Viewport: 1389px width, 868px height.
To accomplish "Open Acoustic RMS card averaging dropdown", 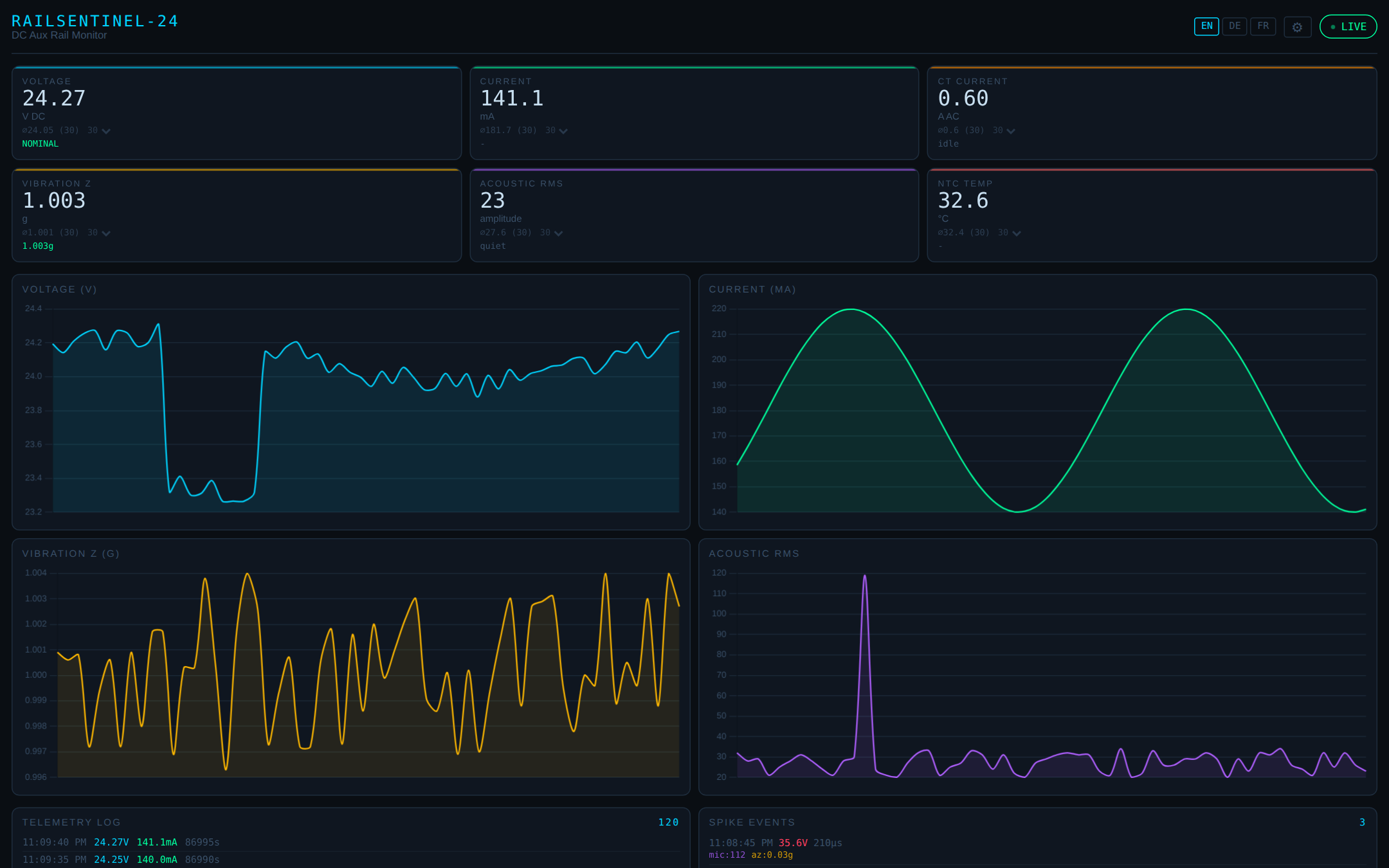I will [551, 233].
